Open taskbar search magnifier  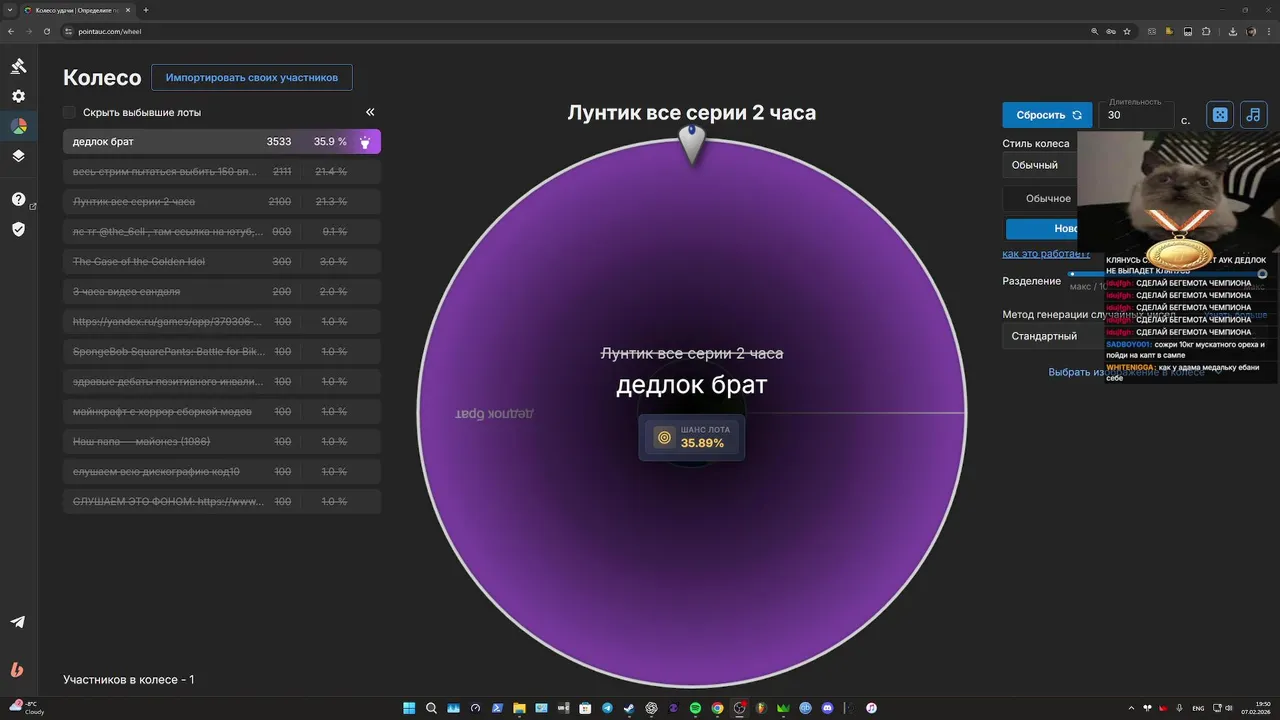(431, 708)
